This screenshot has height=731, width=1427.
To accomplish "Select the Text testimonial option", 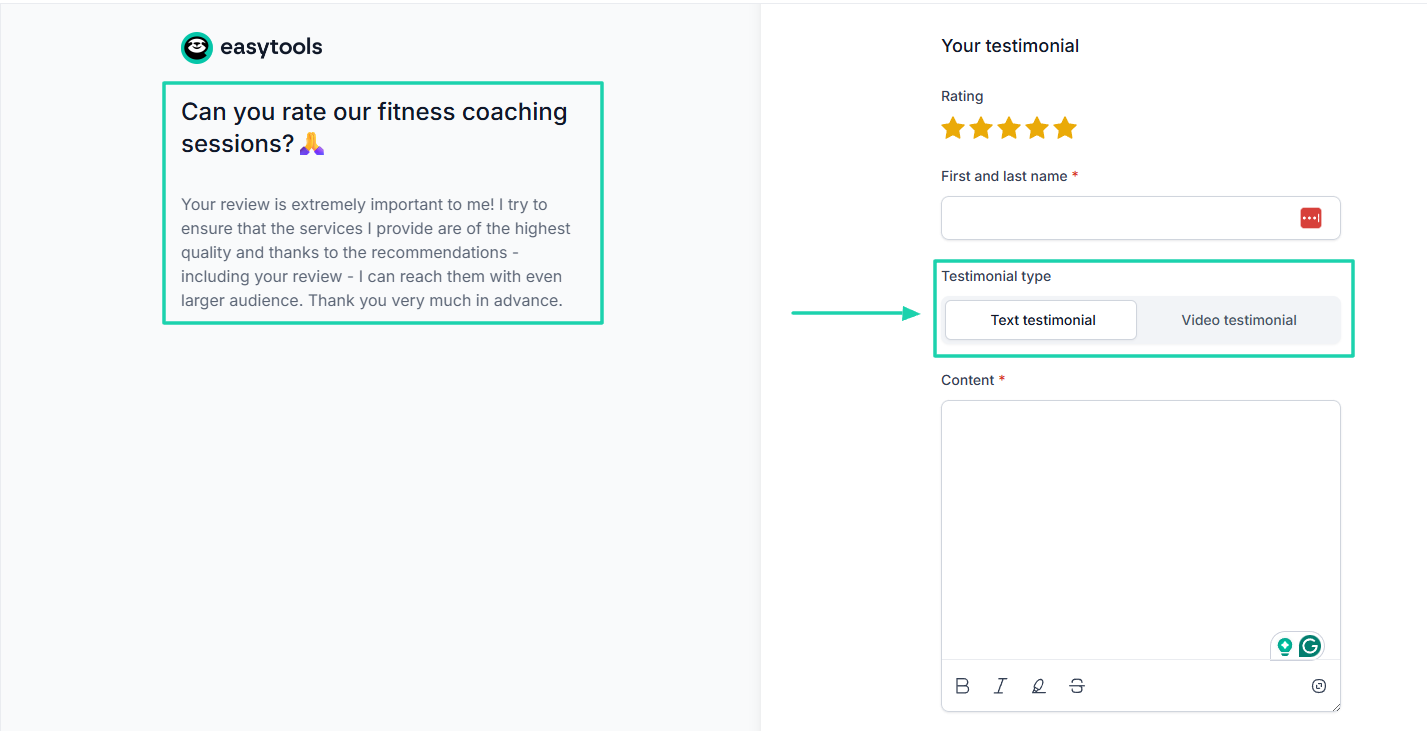I will 1042,320.
